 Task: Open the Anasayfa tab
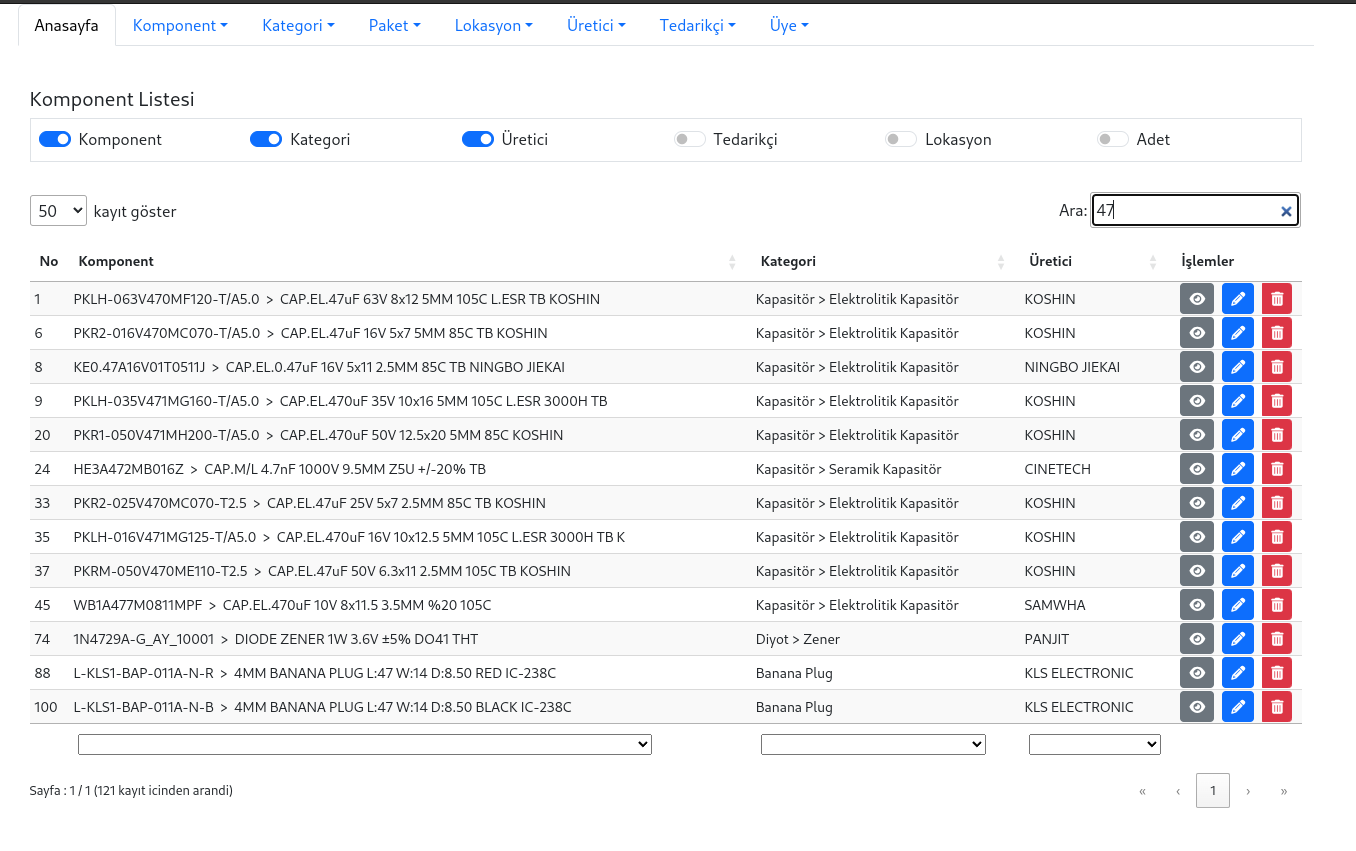[66, 25]
